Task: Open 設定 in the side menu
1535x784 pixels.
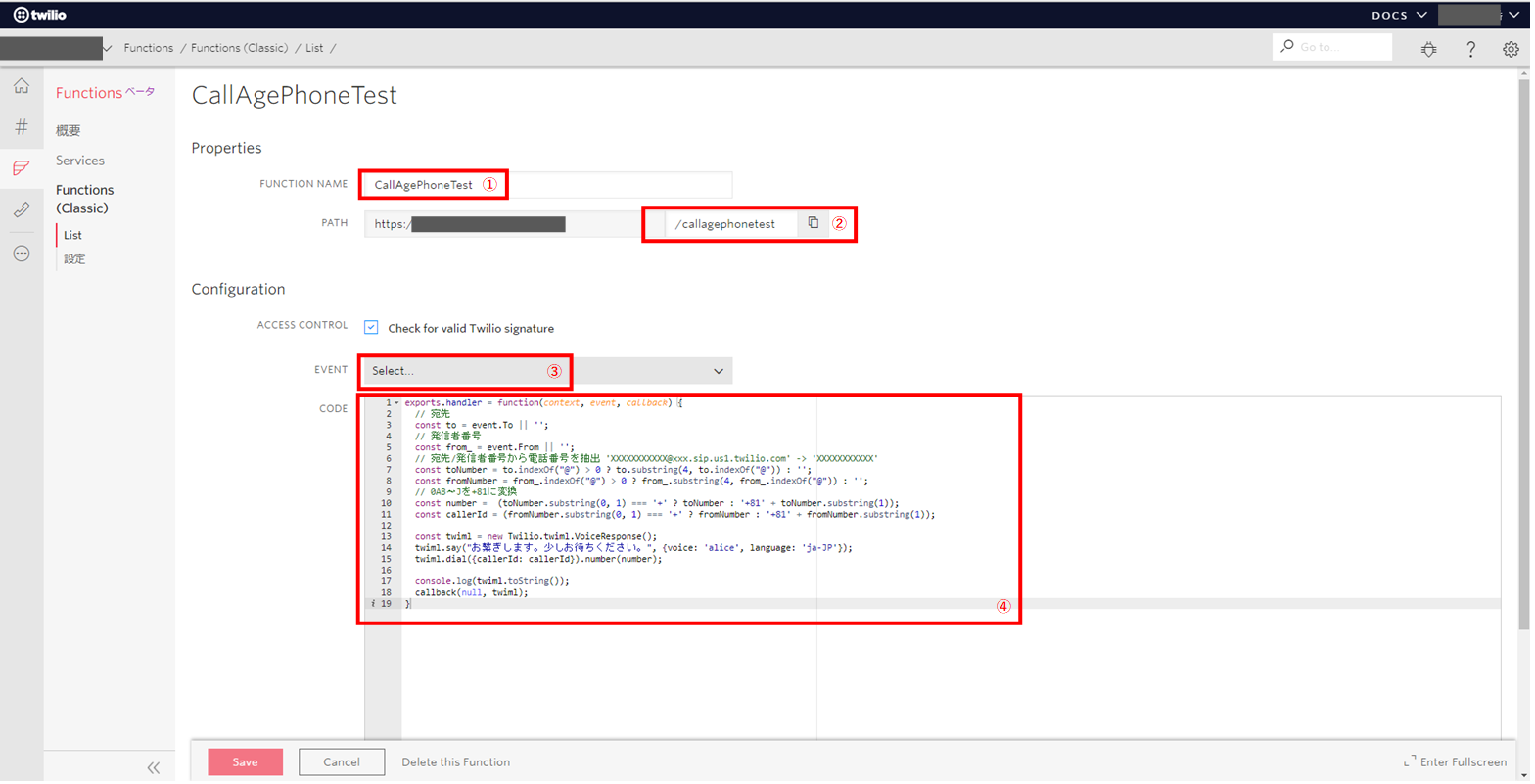Action: tap(75, 259)
